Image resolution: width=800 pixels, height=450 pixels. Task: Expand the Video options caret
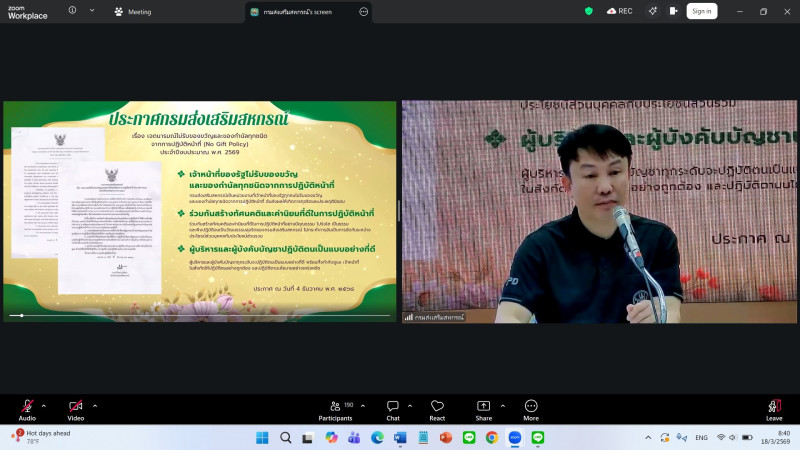[x=95, y=405]
